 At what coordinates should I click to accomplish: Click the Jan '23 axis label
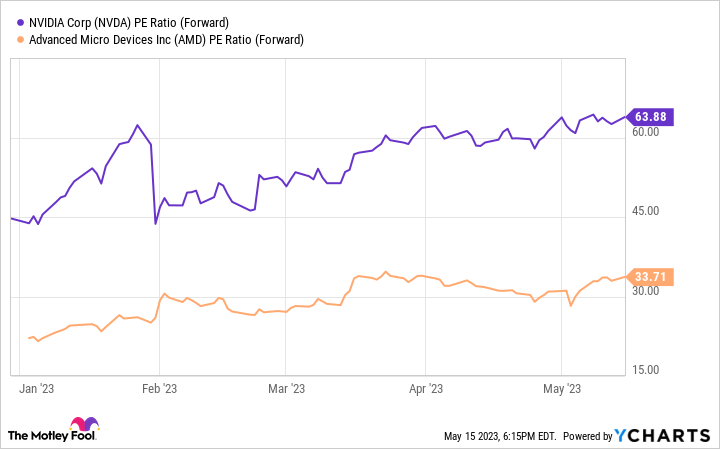click(x=36, y=387)
